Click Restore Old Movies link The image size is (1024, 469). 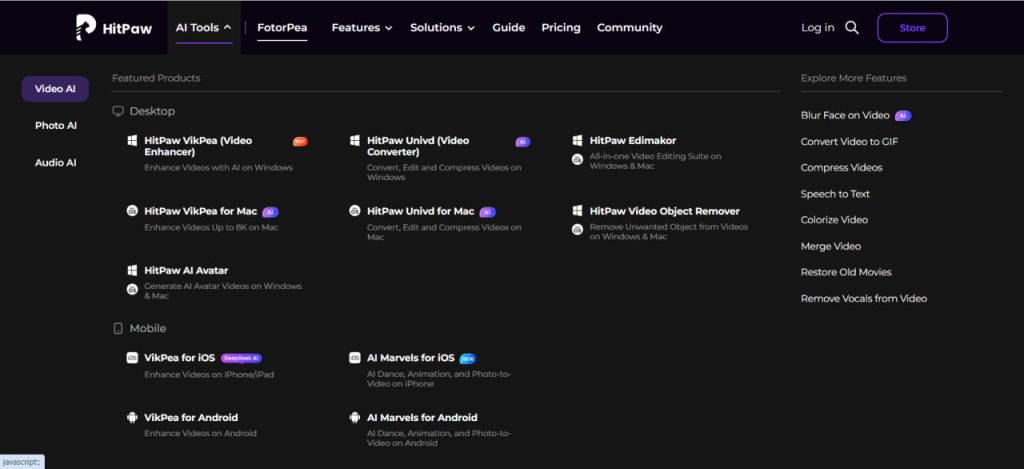(846, 272)
